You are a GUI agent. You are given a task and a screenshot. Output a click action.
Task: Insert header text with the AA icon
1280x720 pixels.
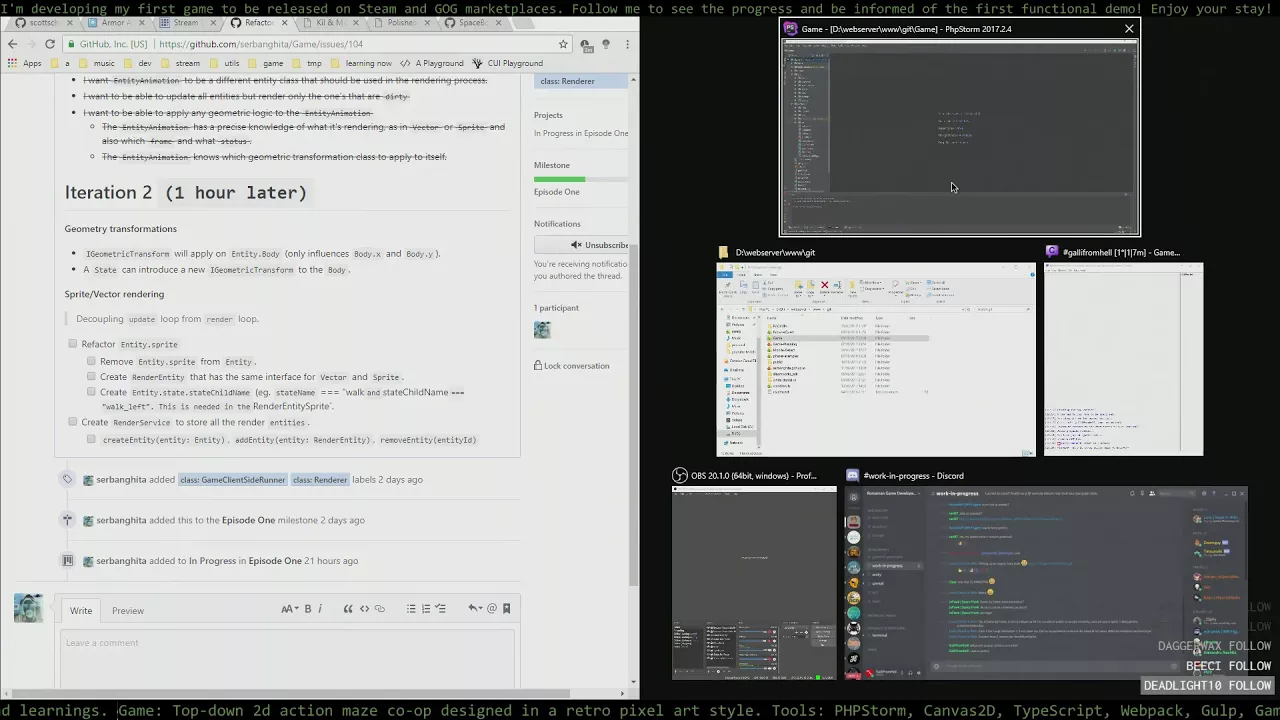point(288,608)
